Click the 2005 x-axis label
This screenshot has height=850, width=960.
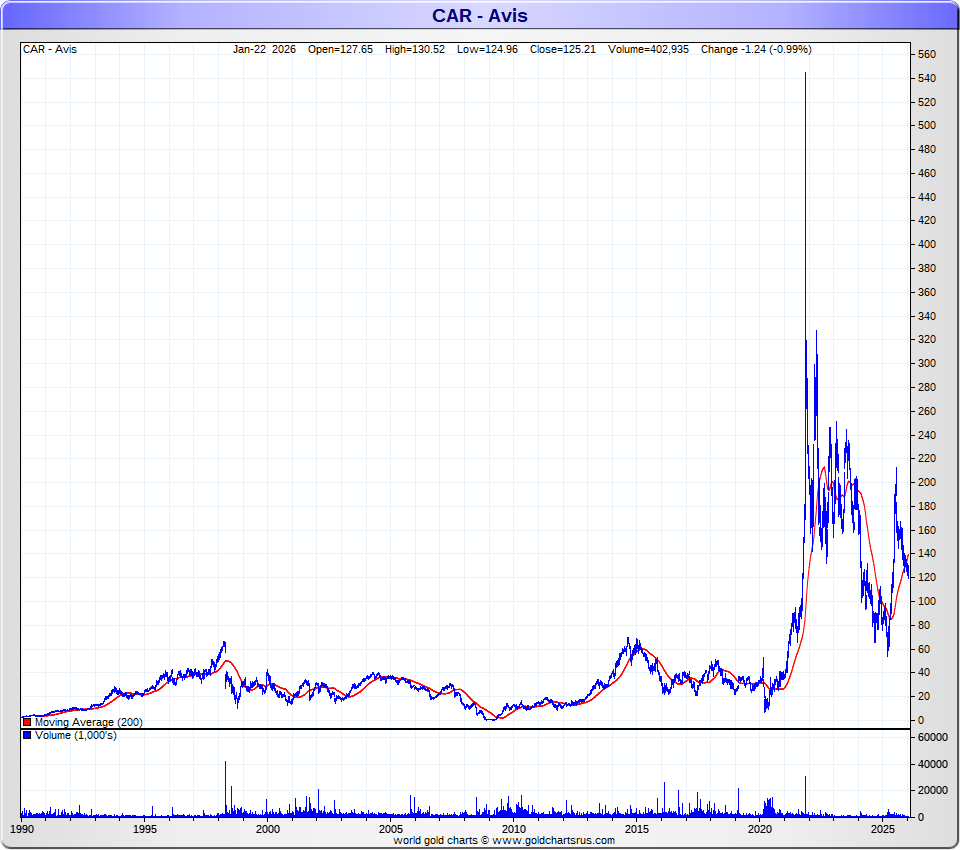tap(391, 829)
